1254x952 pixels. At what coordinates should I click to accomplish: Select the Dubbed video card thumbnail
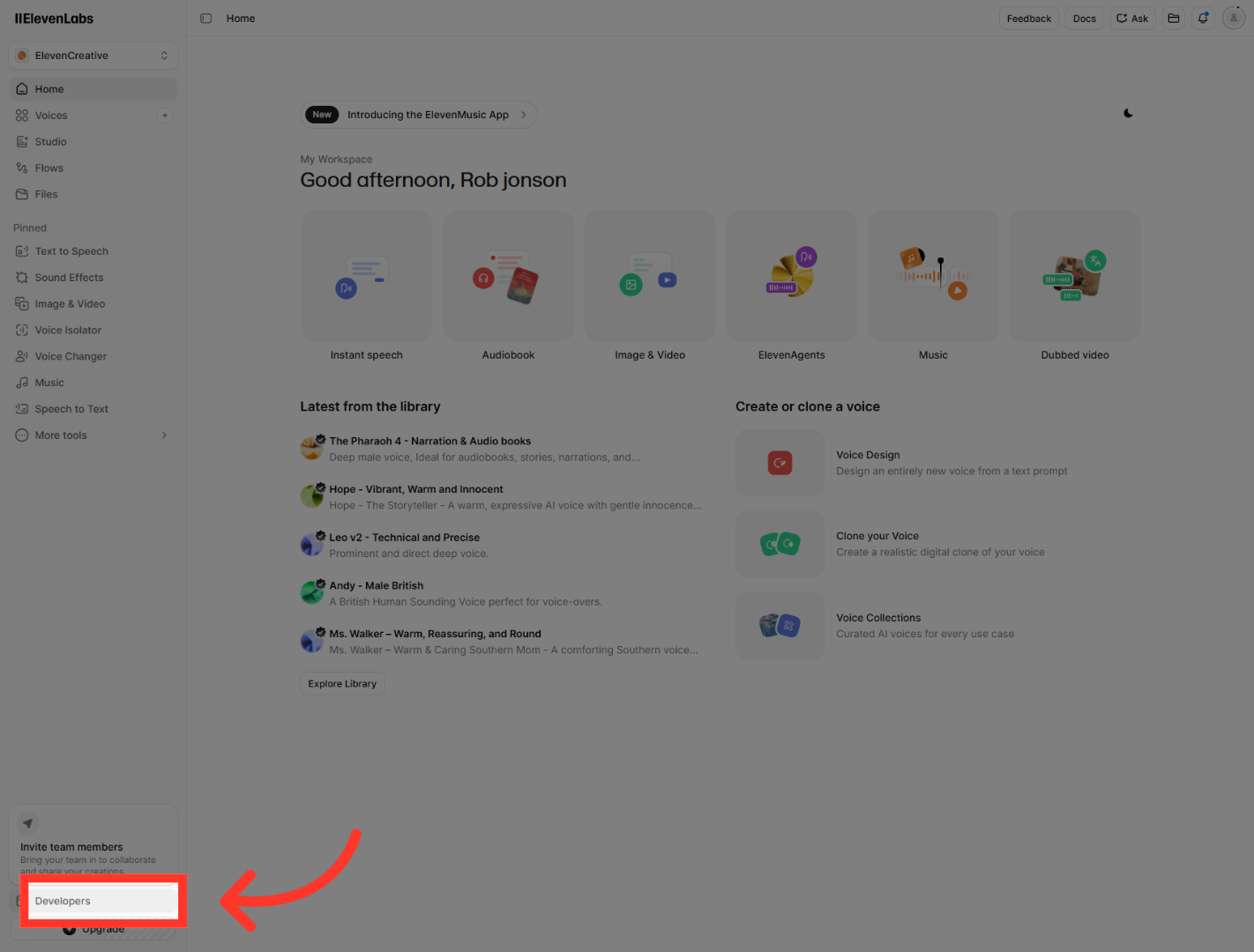click(x=1075, y=276)
